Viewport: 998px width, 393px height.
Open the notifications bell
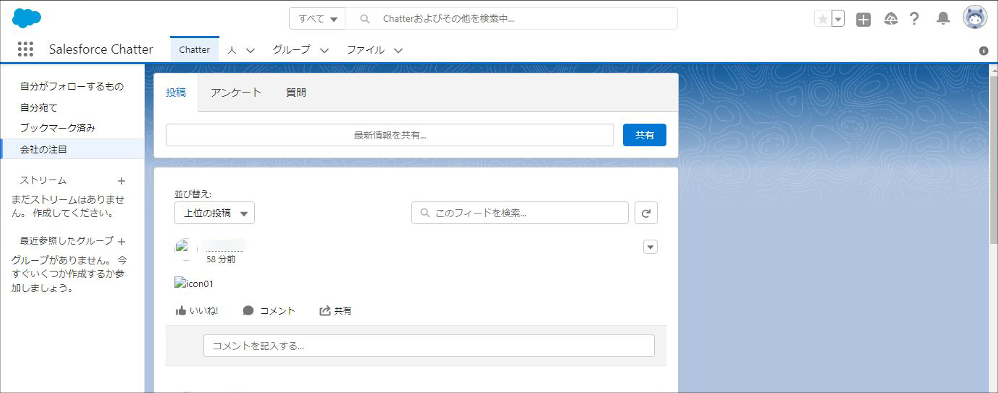coord(943,19)
